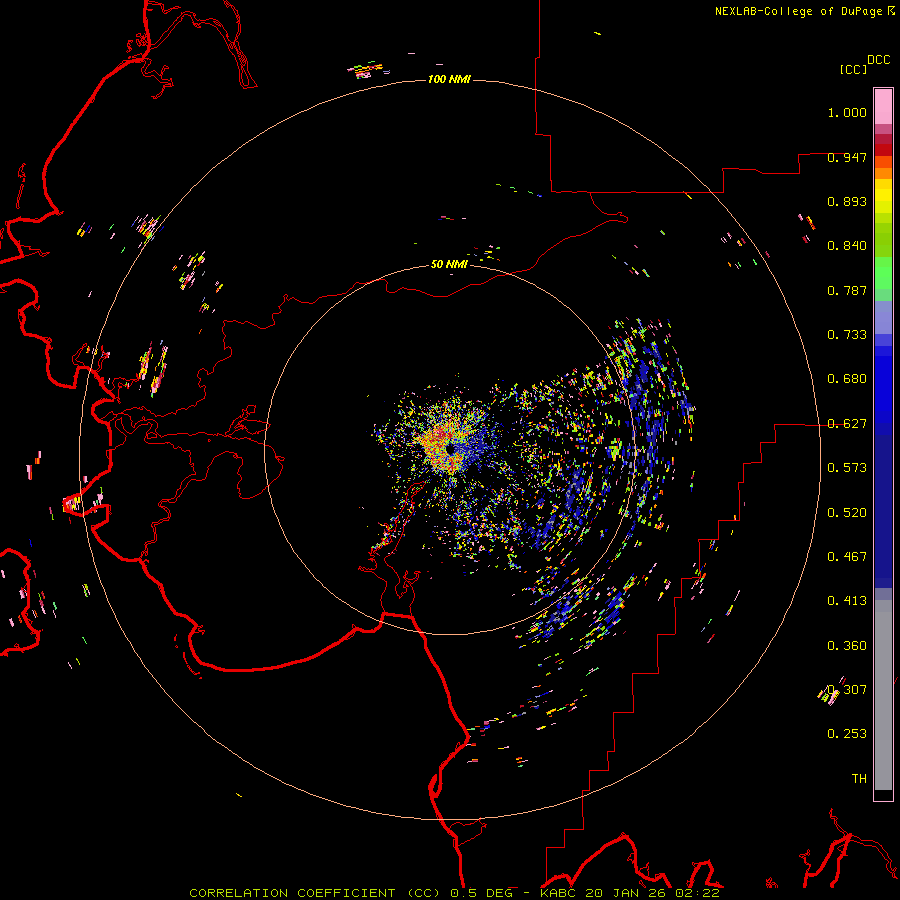Click the 0.413 scale value
Screen dimensions: 900x900
point(847,601)
